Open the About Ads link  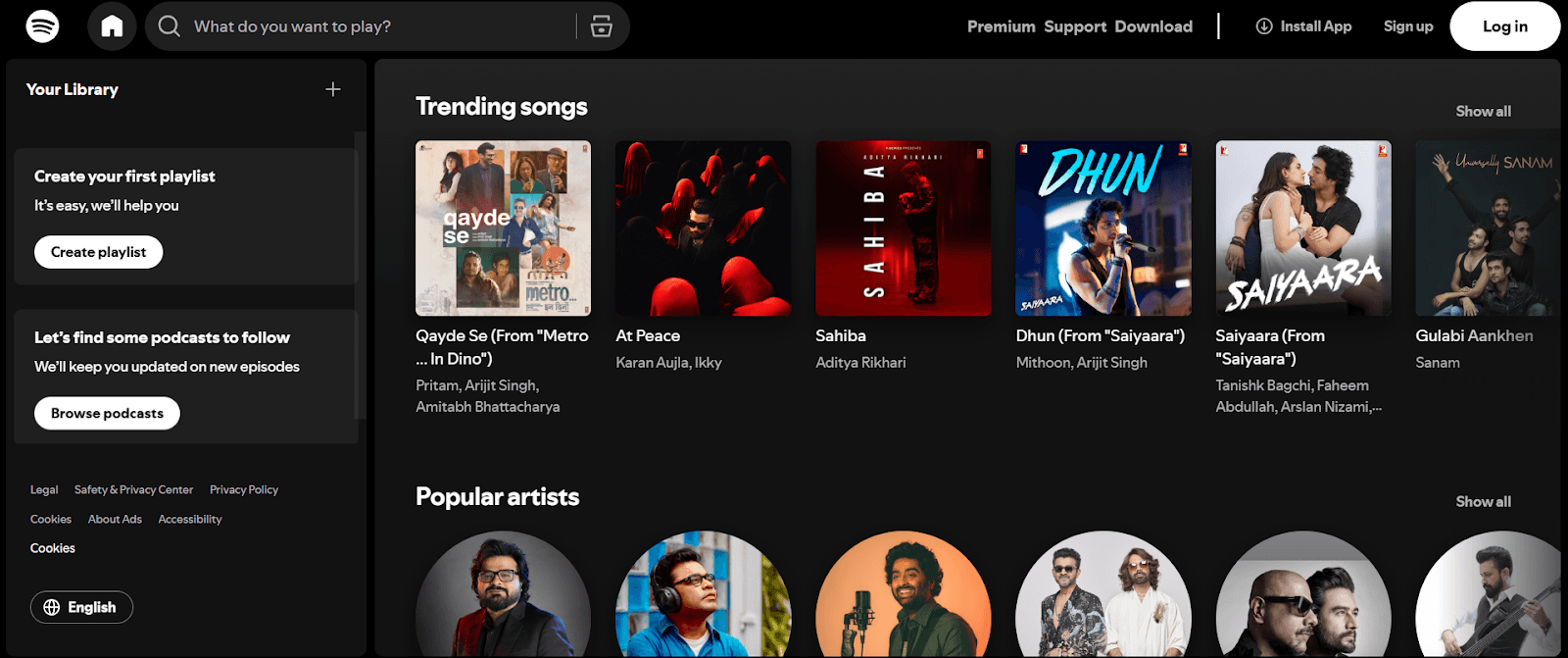pos(115,519)
